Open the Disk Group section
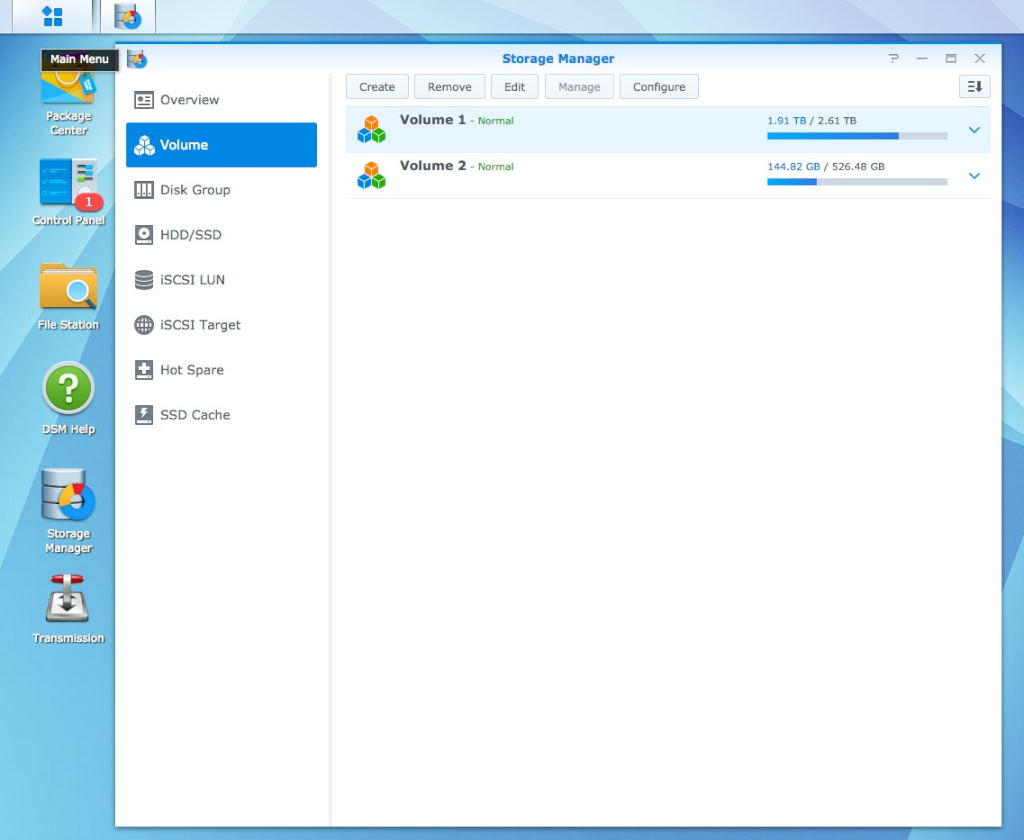 (221, 190)
